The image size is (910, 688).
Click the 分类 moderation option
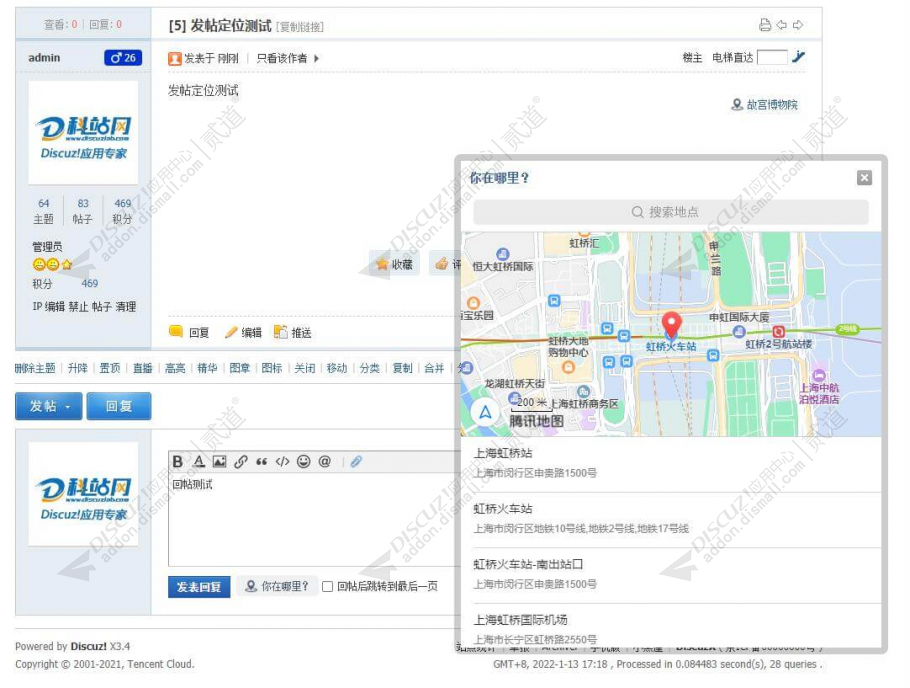click(369, 368)
